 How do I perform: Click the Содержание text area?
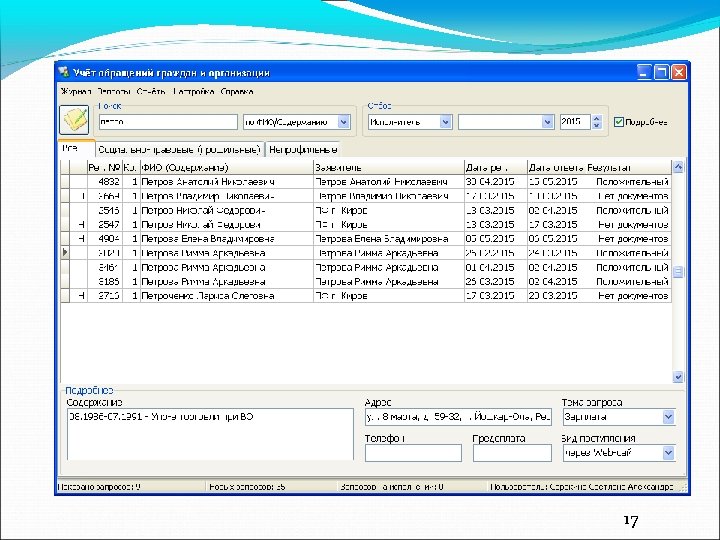coord(210,434)
